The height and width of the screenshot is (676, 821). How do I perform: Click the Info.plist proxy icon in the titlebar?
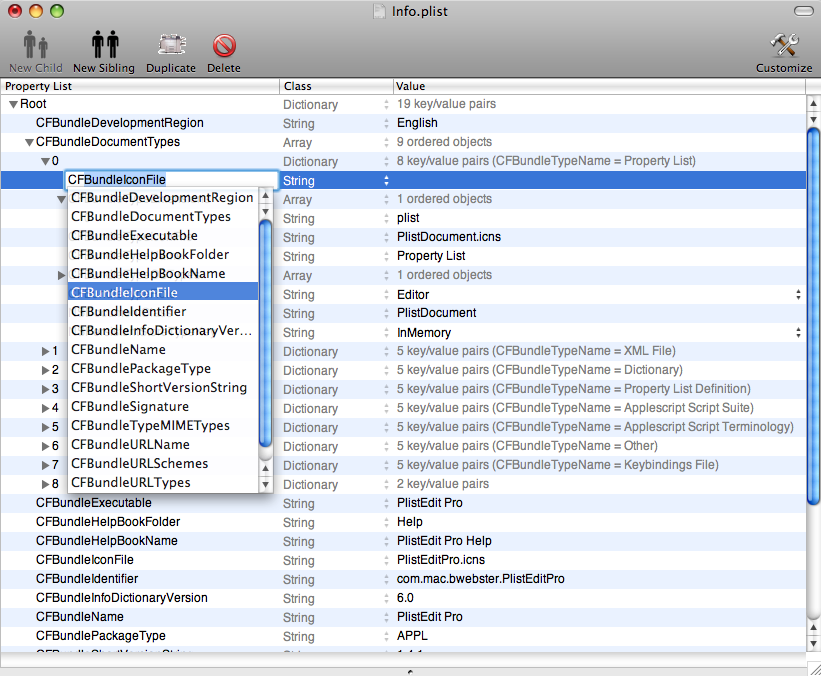pos(377,11)
